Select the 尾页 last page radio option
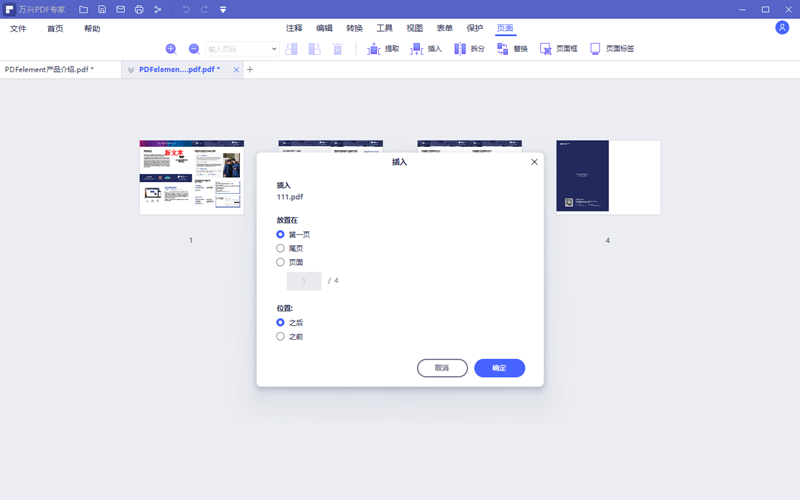 (281, 248)
